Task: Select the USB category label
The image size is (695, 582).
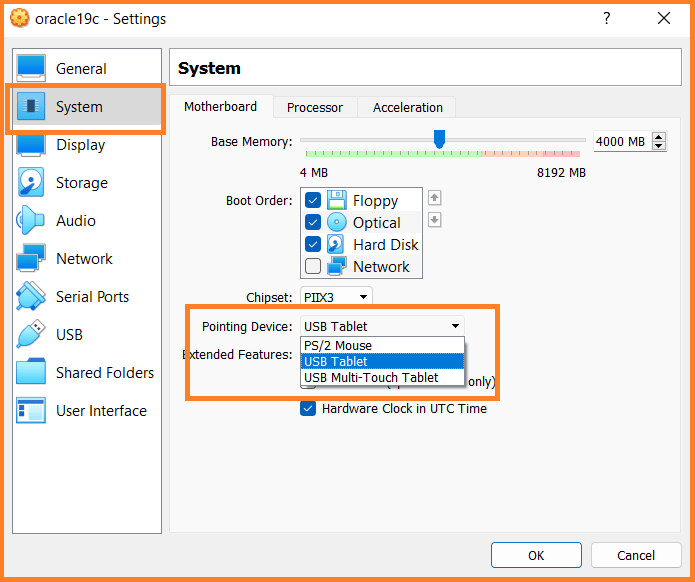Action: click(x=69, y=335)
